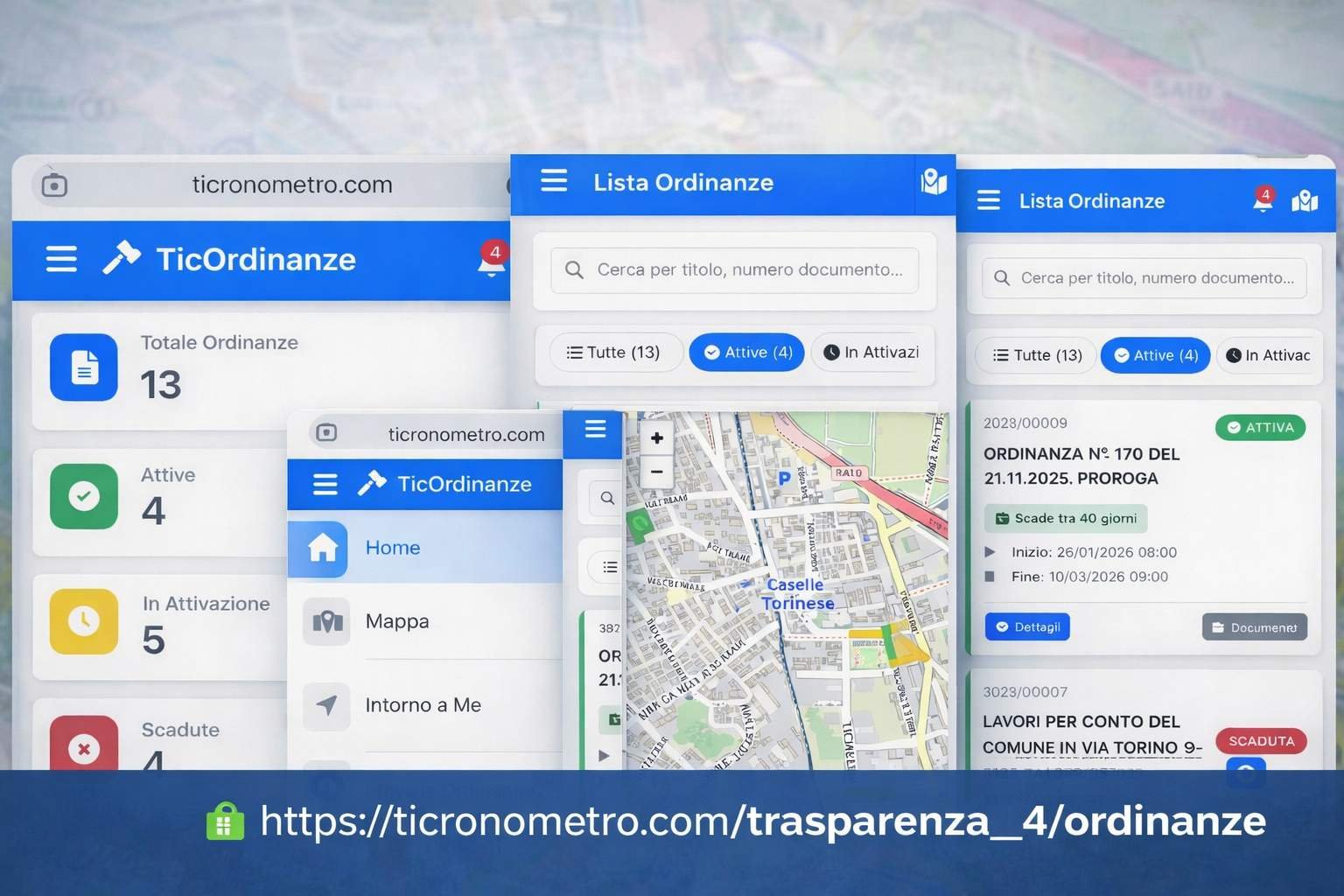Click the Dettagli button on ordinance 170
The image size is (1344, 896).
coord(1027,627)
